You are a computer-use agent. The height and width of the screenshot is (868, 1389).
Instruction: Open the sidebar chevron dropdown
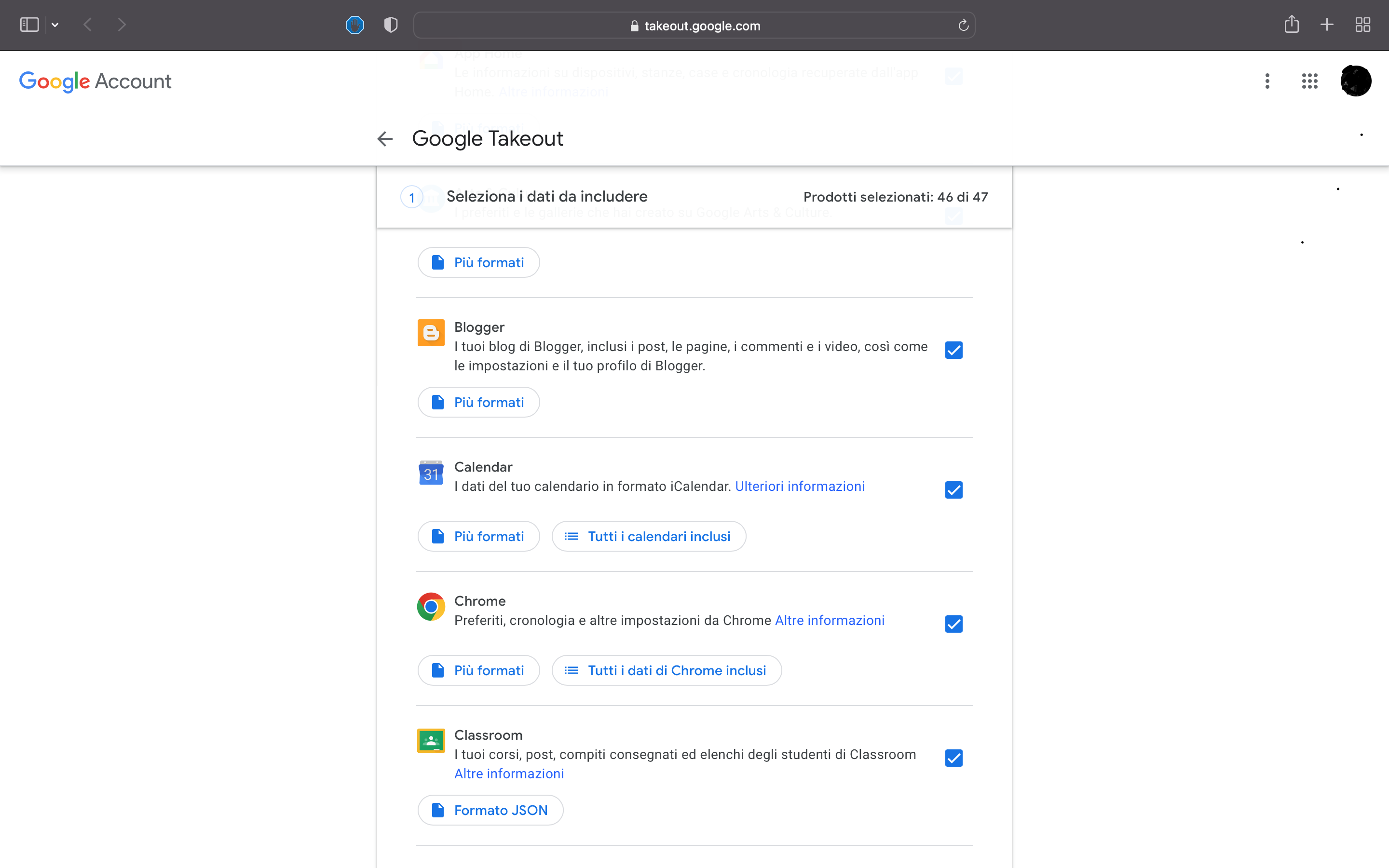pos(55,25)
